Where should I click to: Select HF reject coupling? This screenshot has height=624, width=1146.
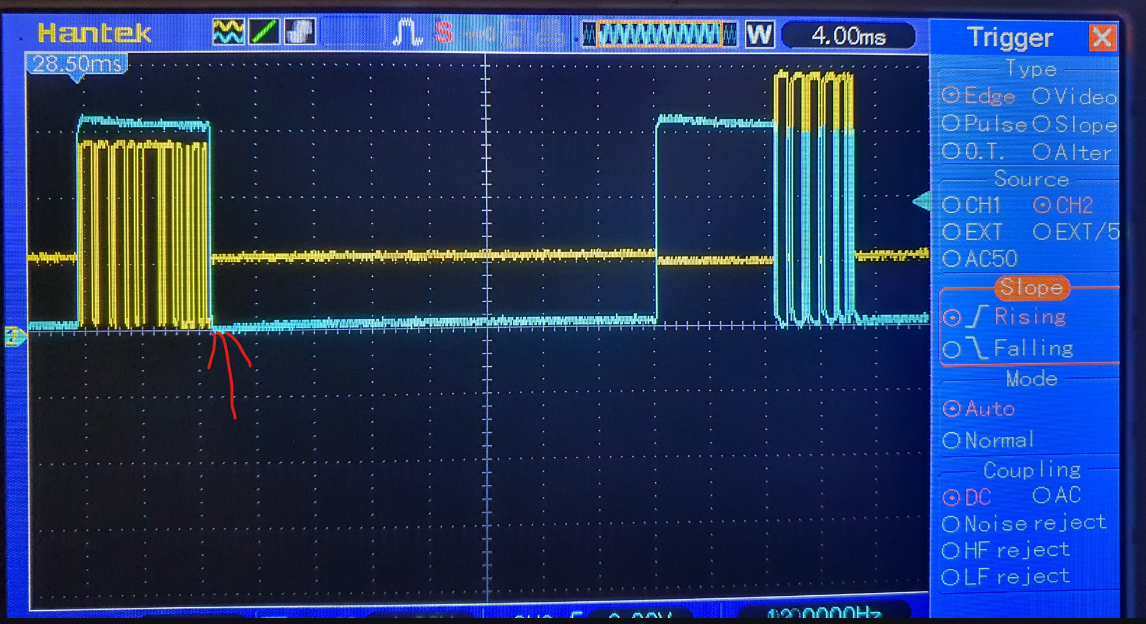coord(1006,550)
